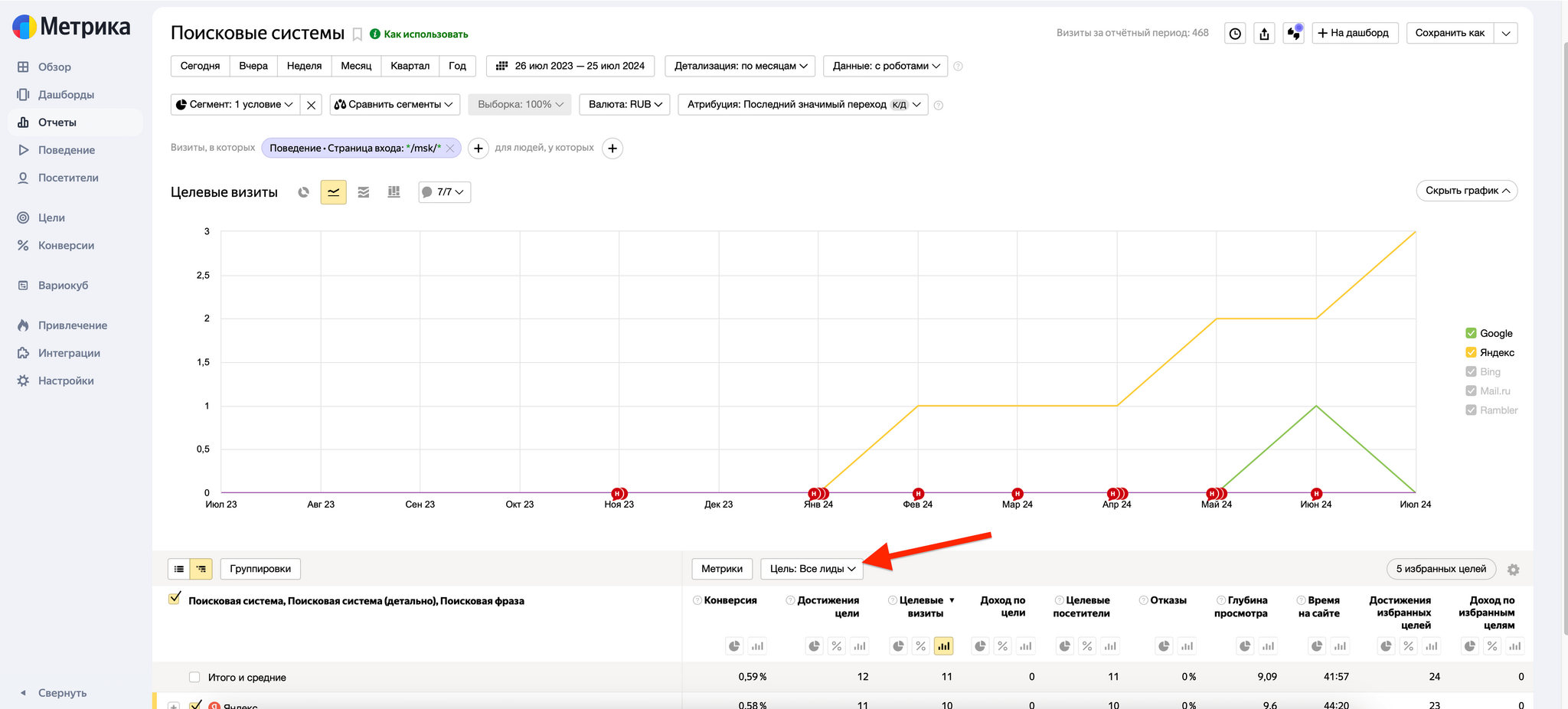Image resolution: width=1568 pixels, height=709 pixels.
Task: Bookmark the Поисковые системы report
Action: 357,34
